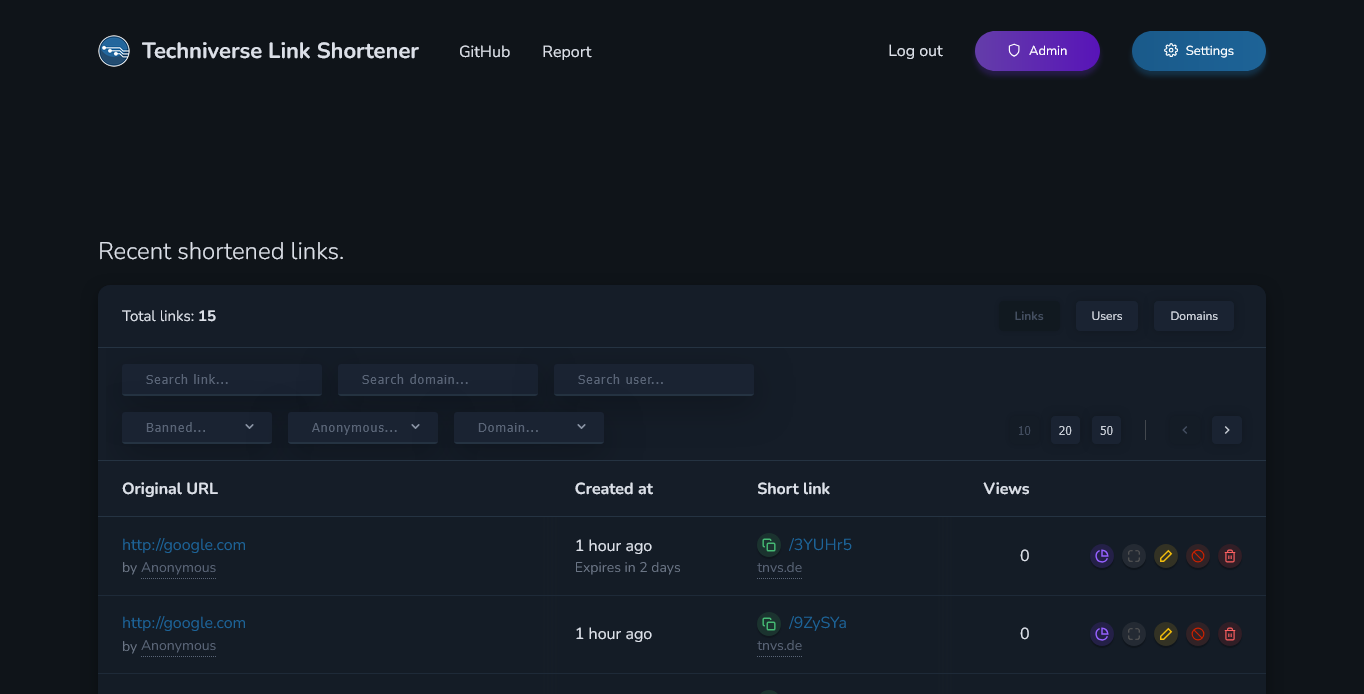This screenshot has width=1364, height=694.
Task: Open second row's http://google.com URL
Action: [184, 623]
